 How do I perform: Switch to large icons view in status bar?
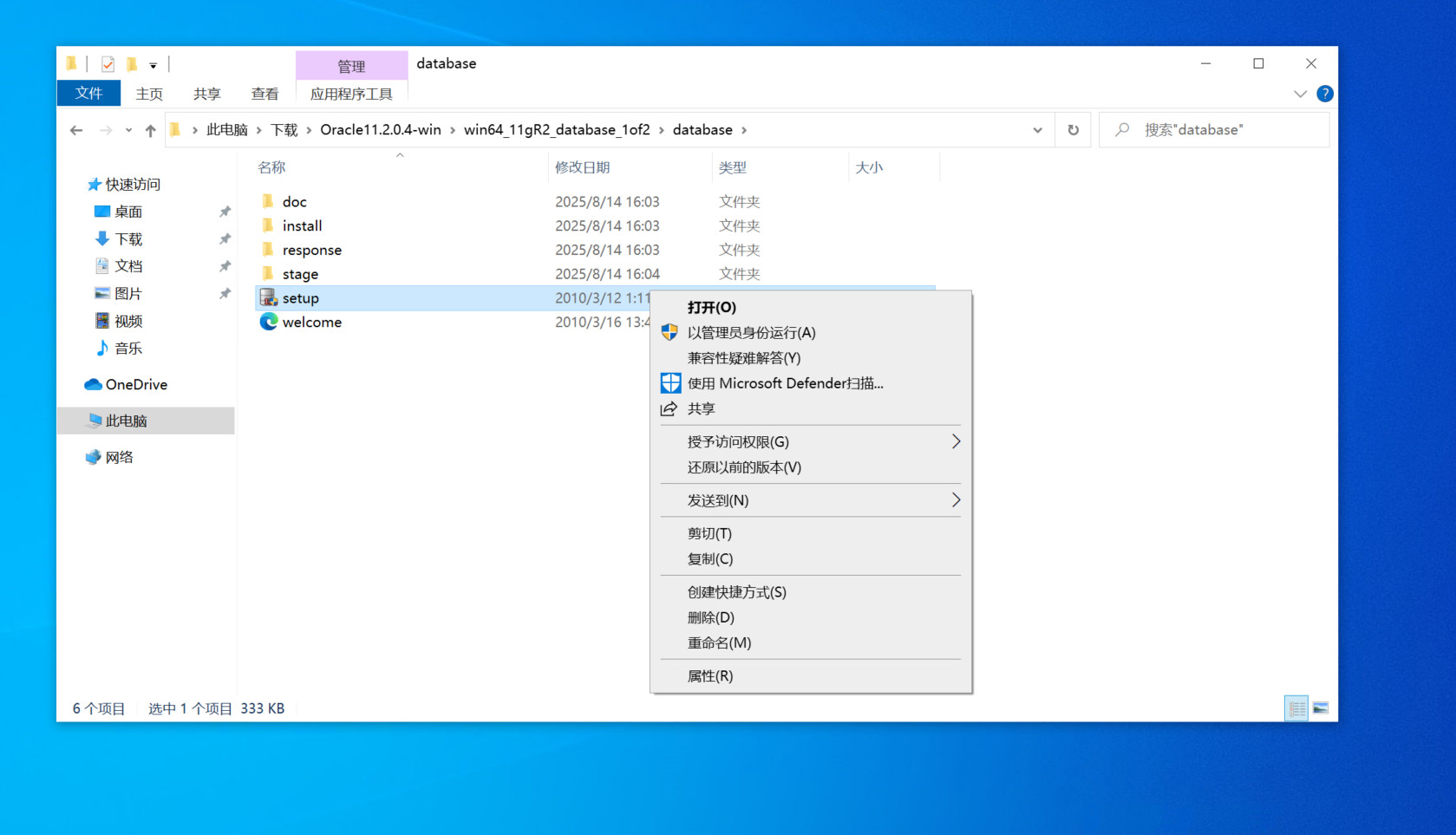[x=1320, y=708]
